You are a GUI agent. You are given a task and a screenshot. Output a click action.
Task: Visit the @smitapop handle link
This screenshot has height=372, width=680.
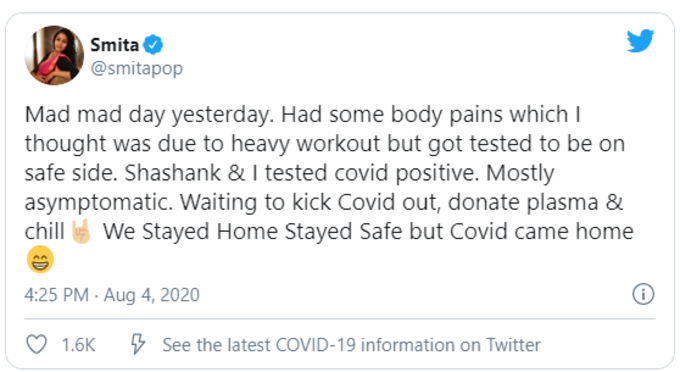click(x=137, y=69)
